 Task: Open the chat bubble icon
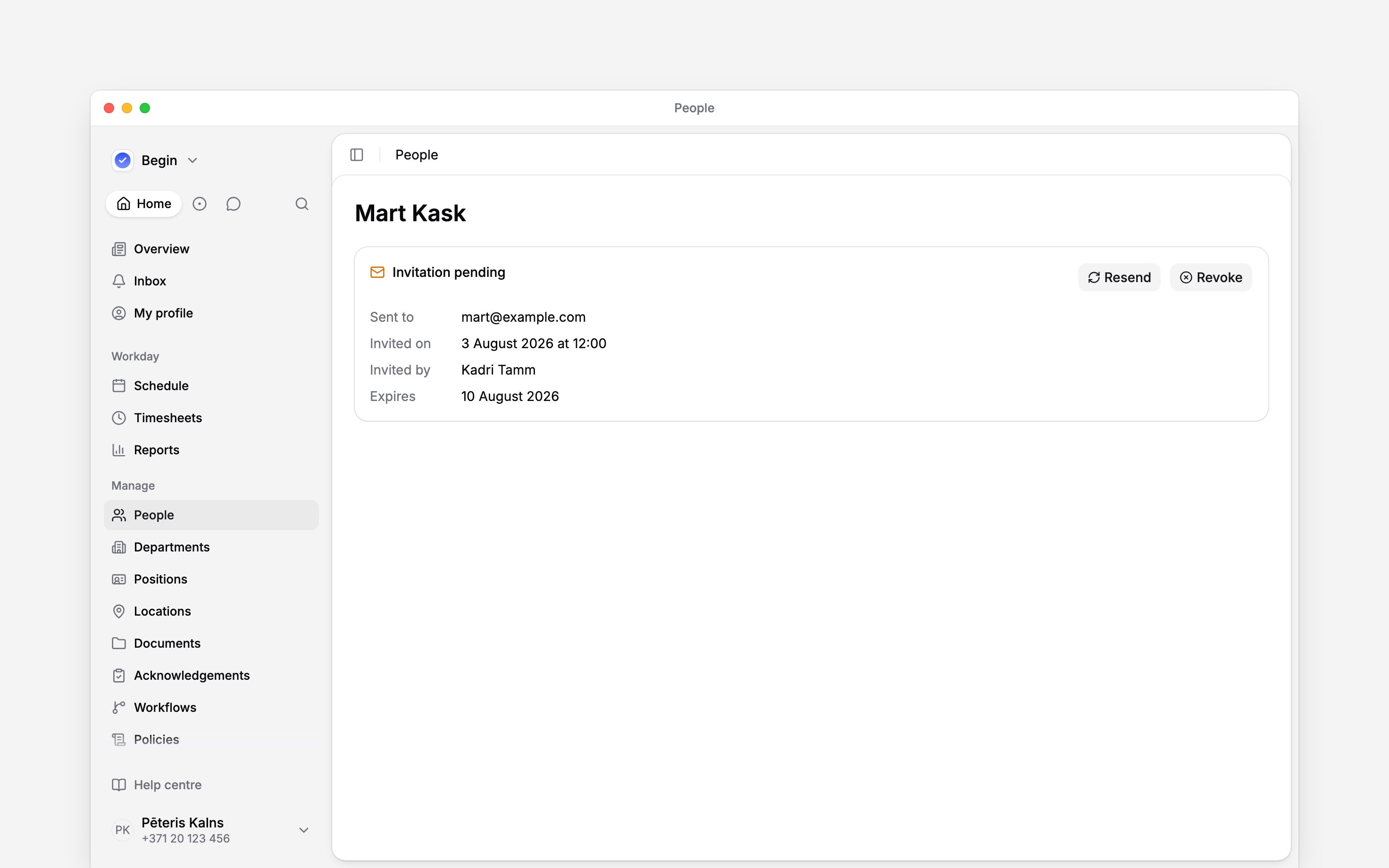click(233, 204)
